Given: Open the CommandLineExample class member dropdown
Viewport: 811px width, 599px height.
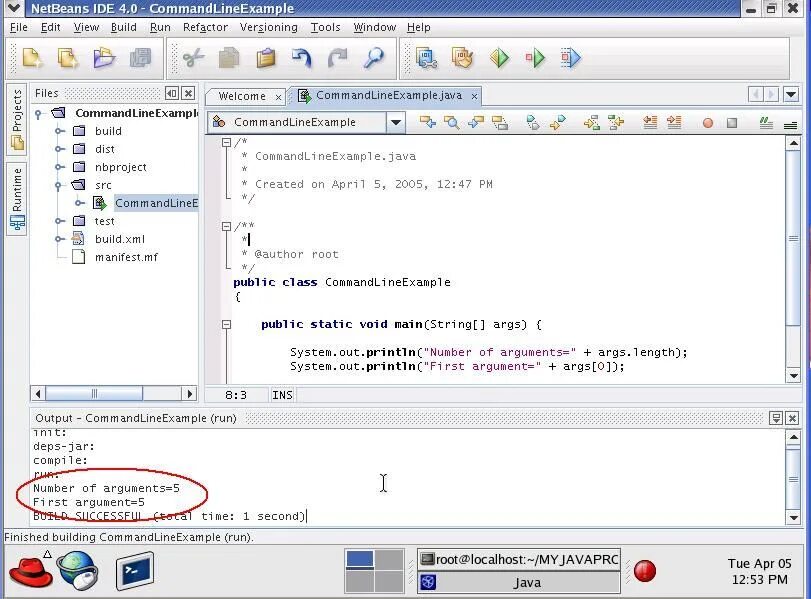Looking at the screenshot, I should point(396,123).
